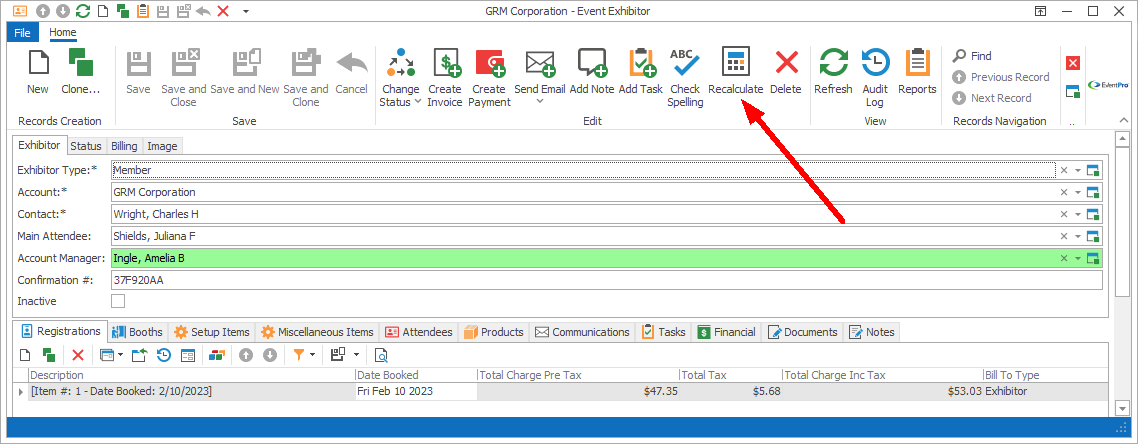Create Invoice from the ribbon

coord(444,78)
